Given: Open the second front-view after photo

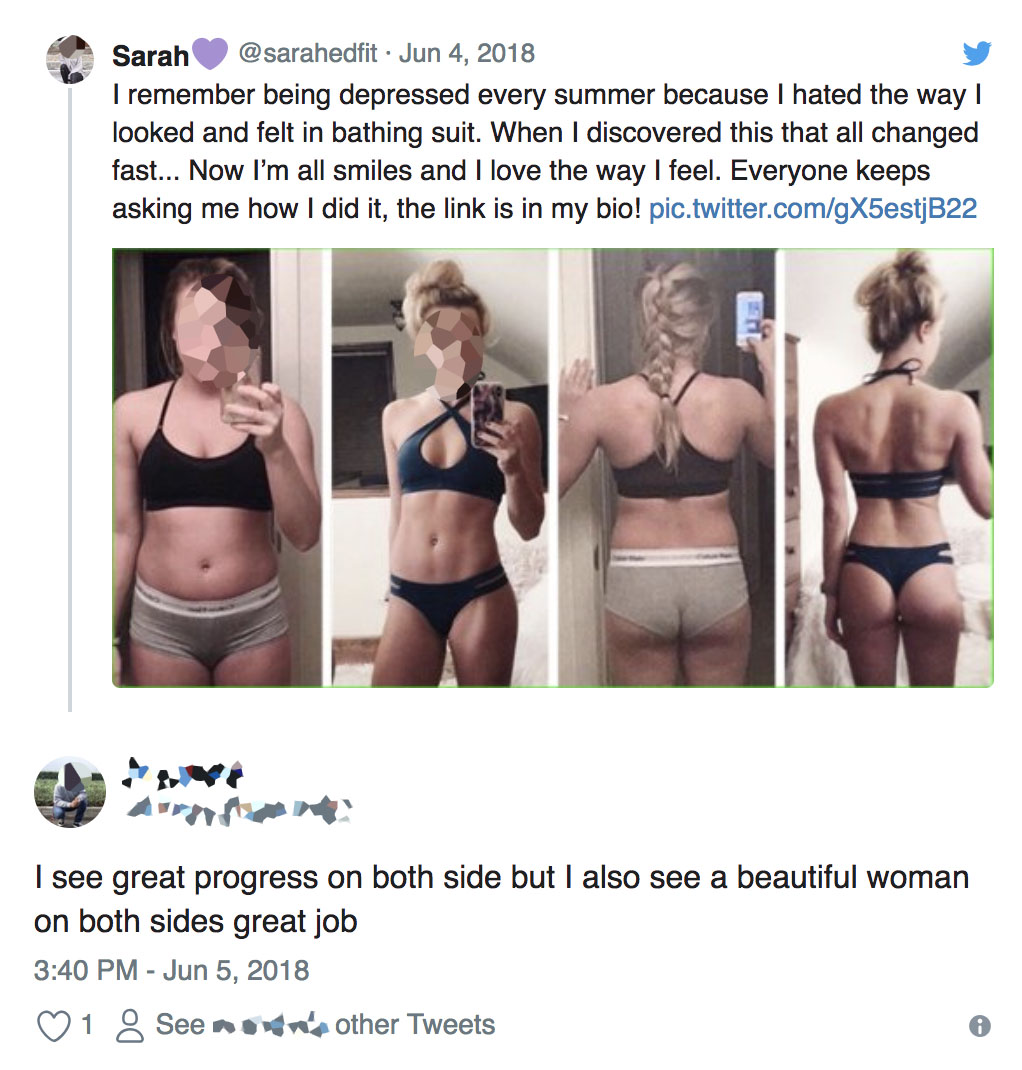Looking at the screenshot, I should pos(440,467).
